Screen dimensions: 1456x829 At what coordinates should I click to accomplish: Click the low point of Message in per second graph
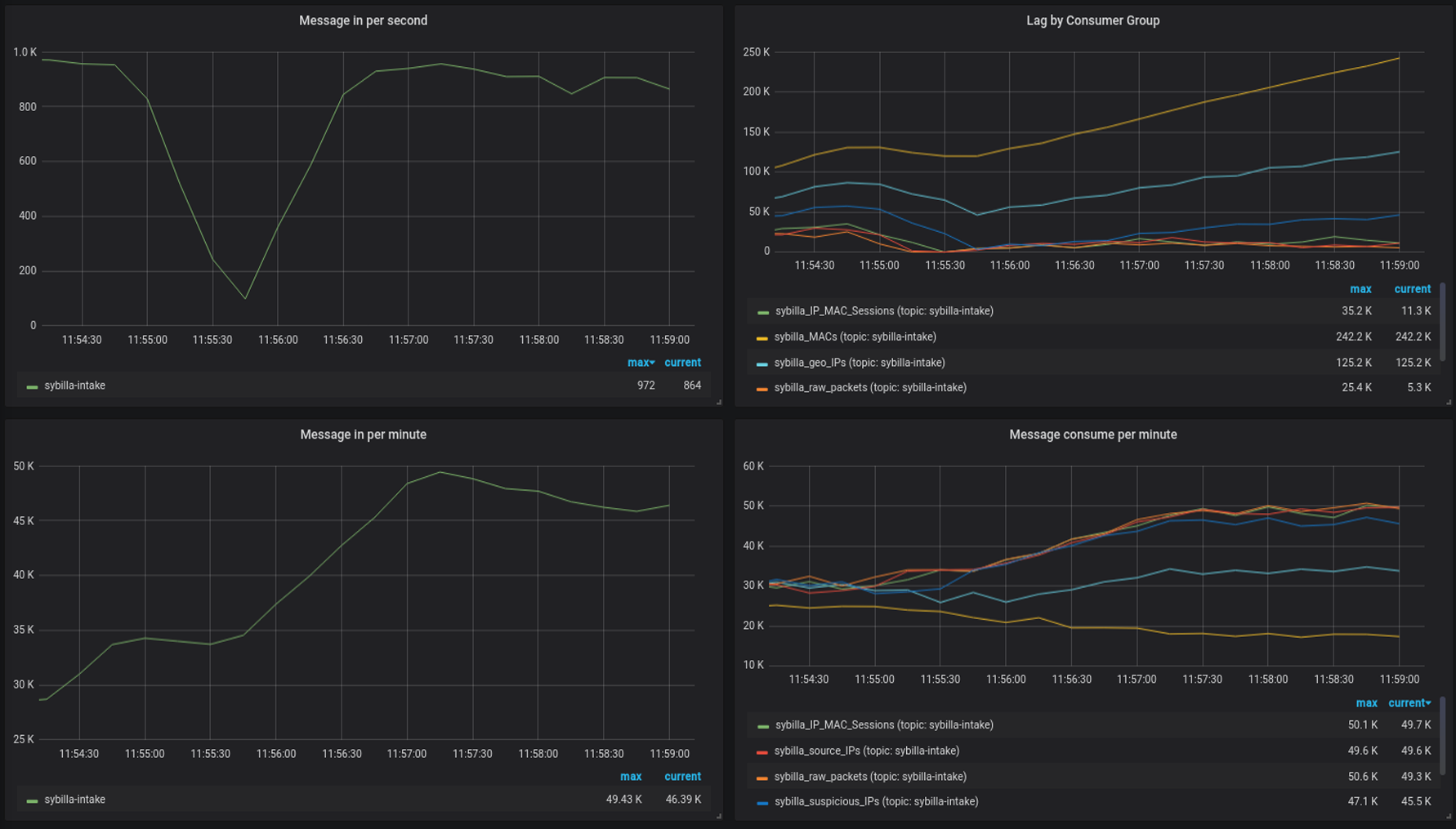pyautogui.click(x=245, y=298)
